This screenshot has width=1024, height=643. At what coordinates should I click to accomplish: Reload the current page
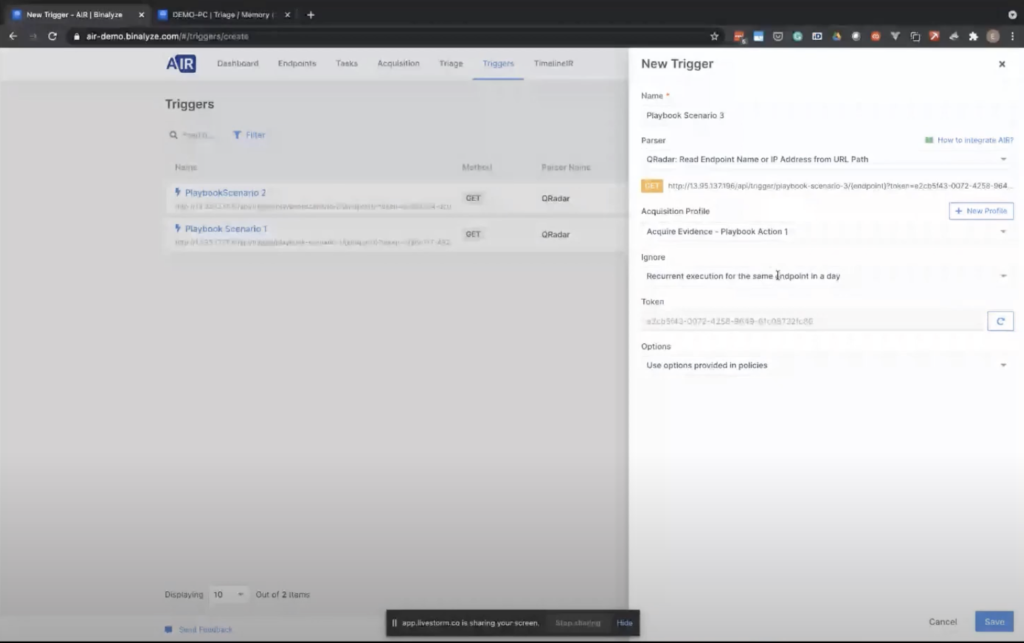point(52,37)
